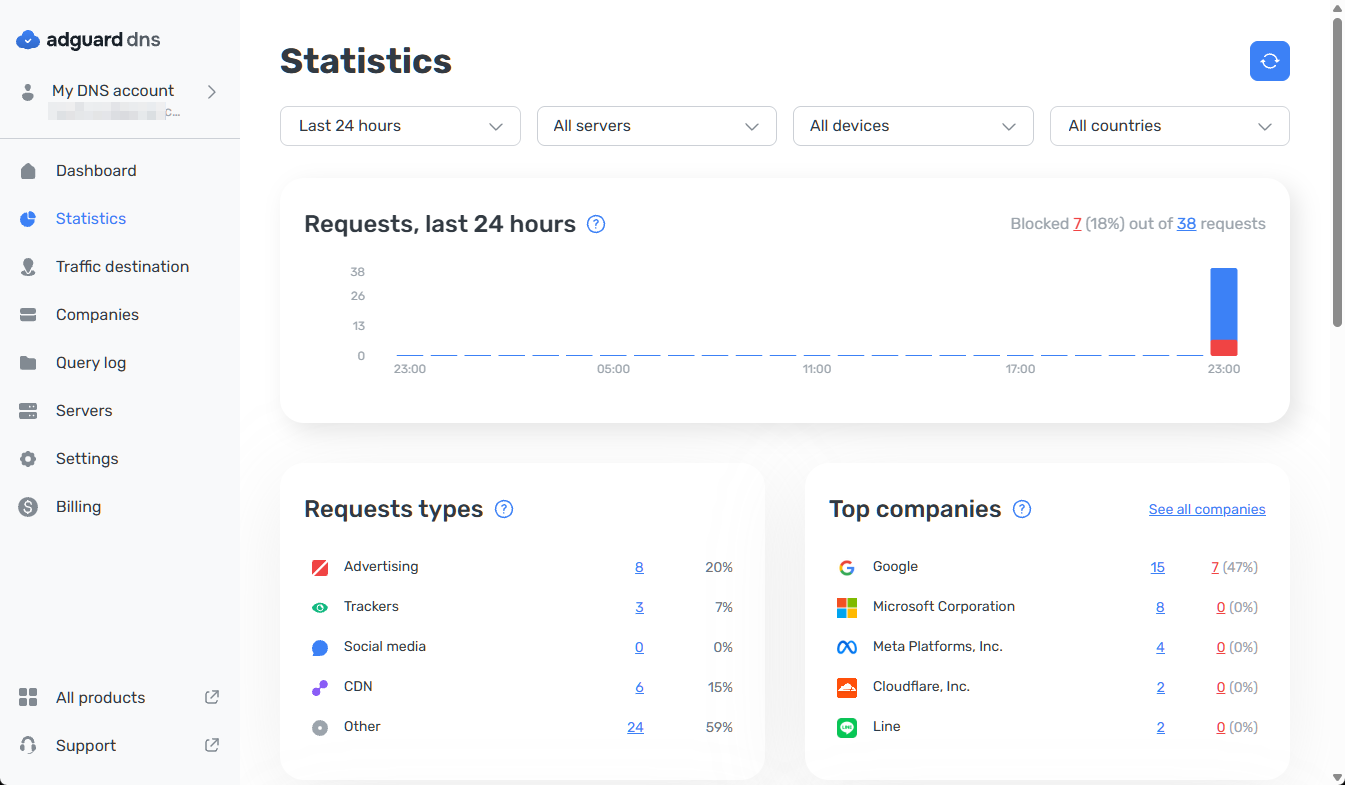Click the AdGuard DNS logo
Viewport: 1345px width, 785px height.
pyautogui.click(x=88, y=40)
